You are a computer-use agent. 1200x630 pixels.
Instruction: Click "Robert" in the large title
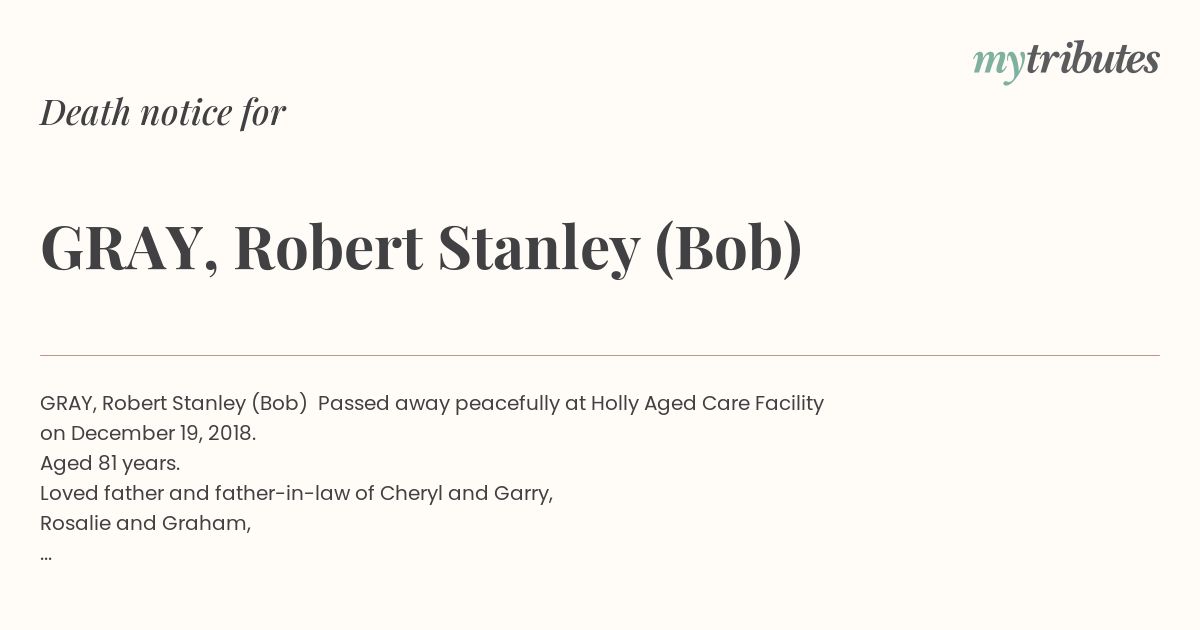point(328,248)
